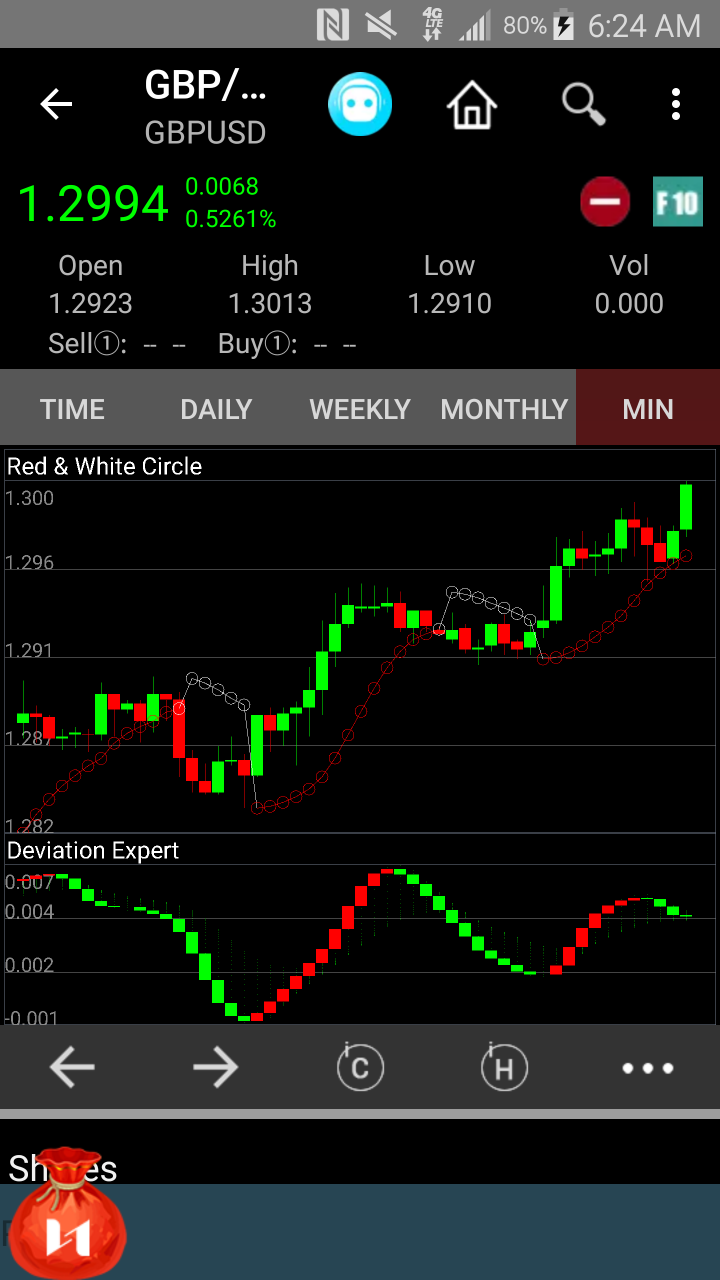Screen dimensions: 720x1280
Task: Tap the Vol value 0.000
Action: [629, 303]
